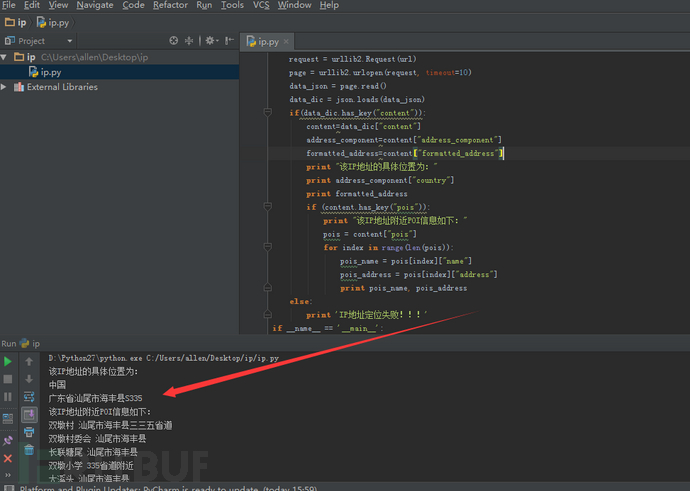Close the Run panel with red X
The image size is (690, 491).
7,459
